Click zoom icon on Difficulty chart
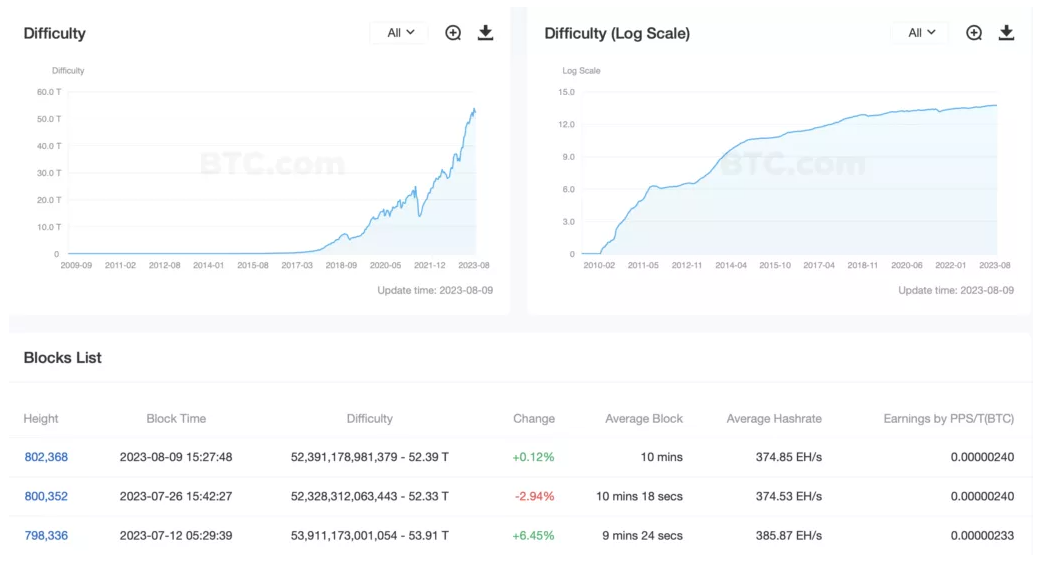 coord(453,33)
